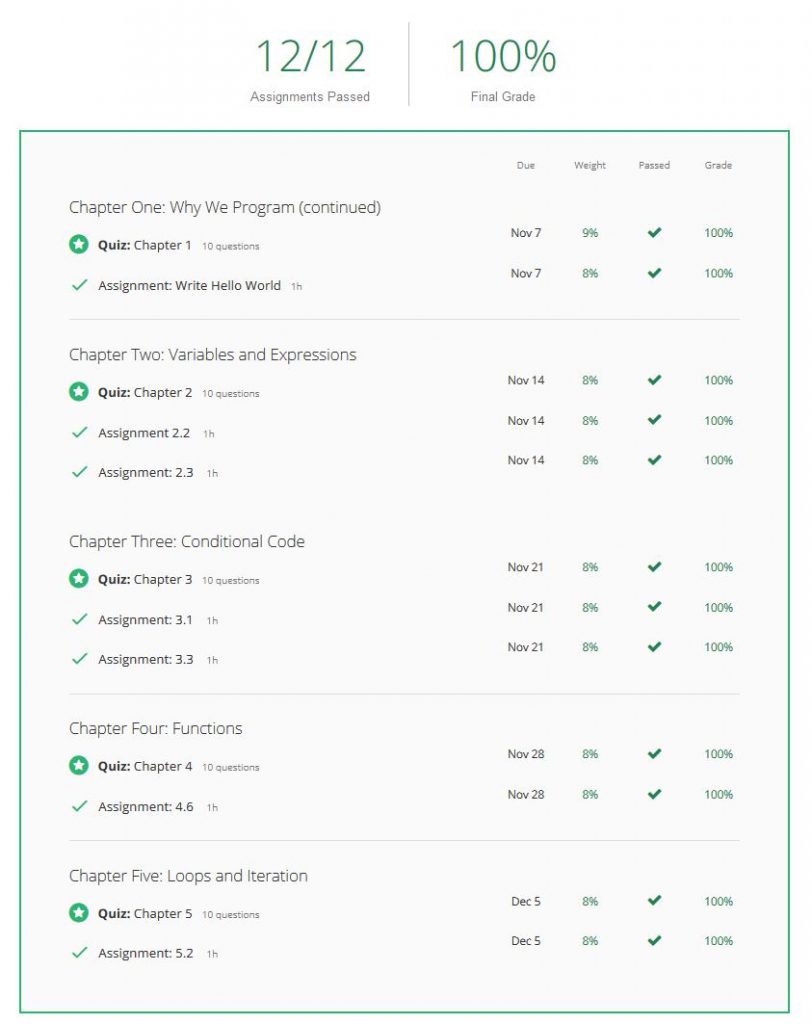Open Quiz: Chapter 4
The width and height of the screenshot is (812, 1024).
click(147, 766)
